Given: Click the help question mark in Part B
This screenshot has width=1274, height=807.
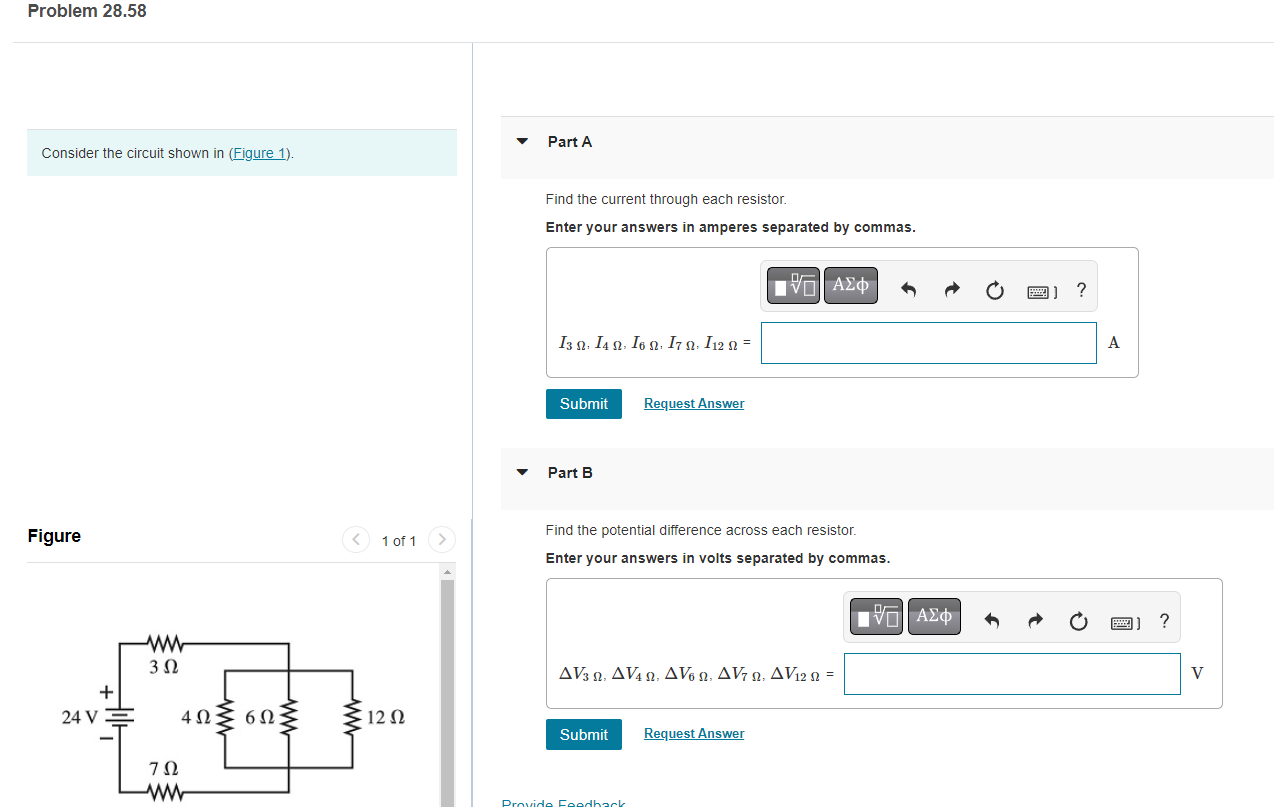Looking at the screenshot, I should click(x=1163, y=621).
